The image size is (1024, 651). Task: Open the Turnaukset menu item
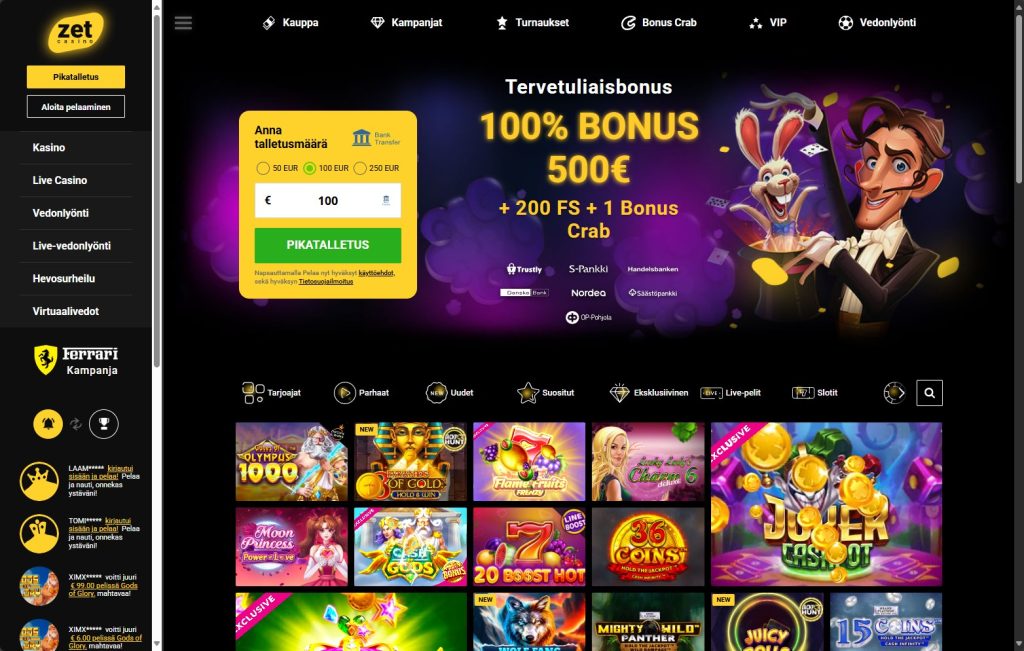(532, 23)
